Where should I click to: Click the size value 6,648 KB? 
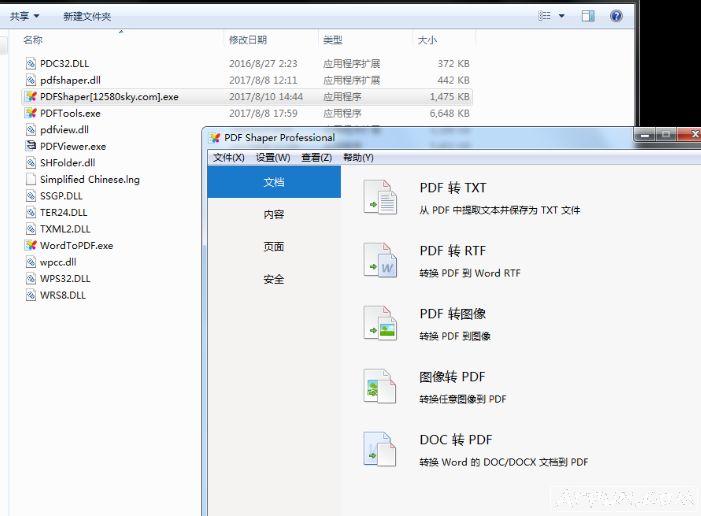pos(449,114)
